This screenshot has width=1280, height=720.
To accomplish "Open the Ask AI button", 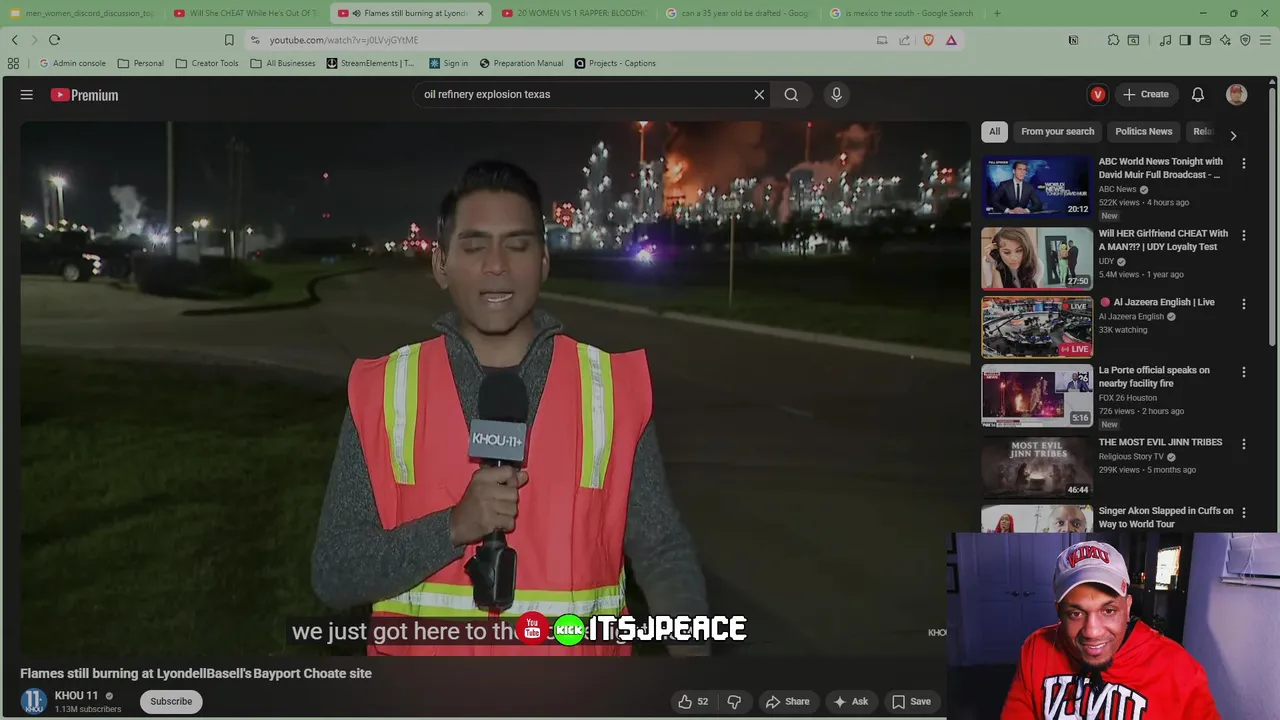I will 850,702.
